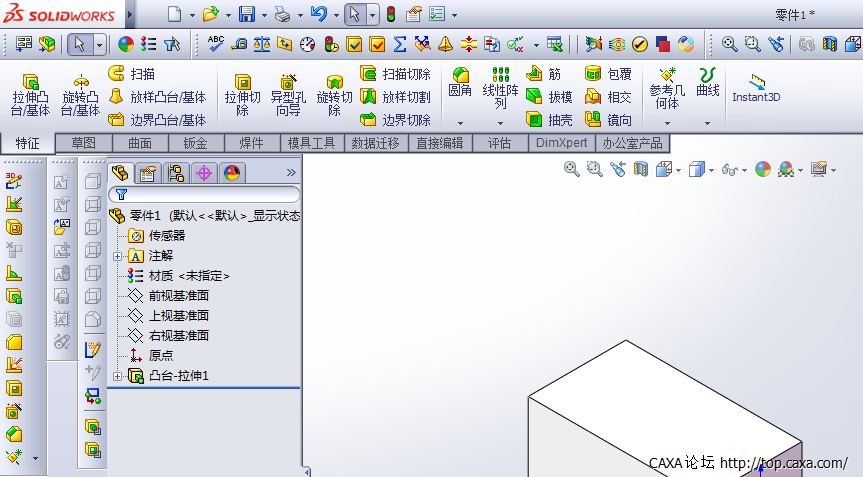Select the 原点 origin in feature tree
This screenshot has height=477, width=863.
point(160,356)
